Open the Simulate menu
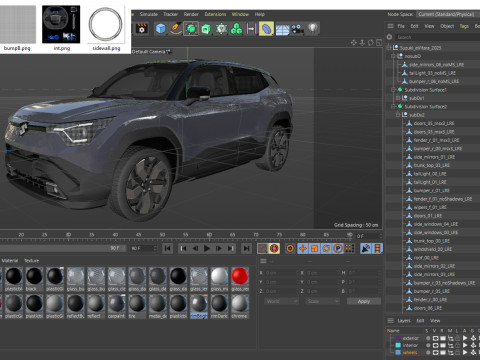 148,14
